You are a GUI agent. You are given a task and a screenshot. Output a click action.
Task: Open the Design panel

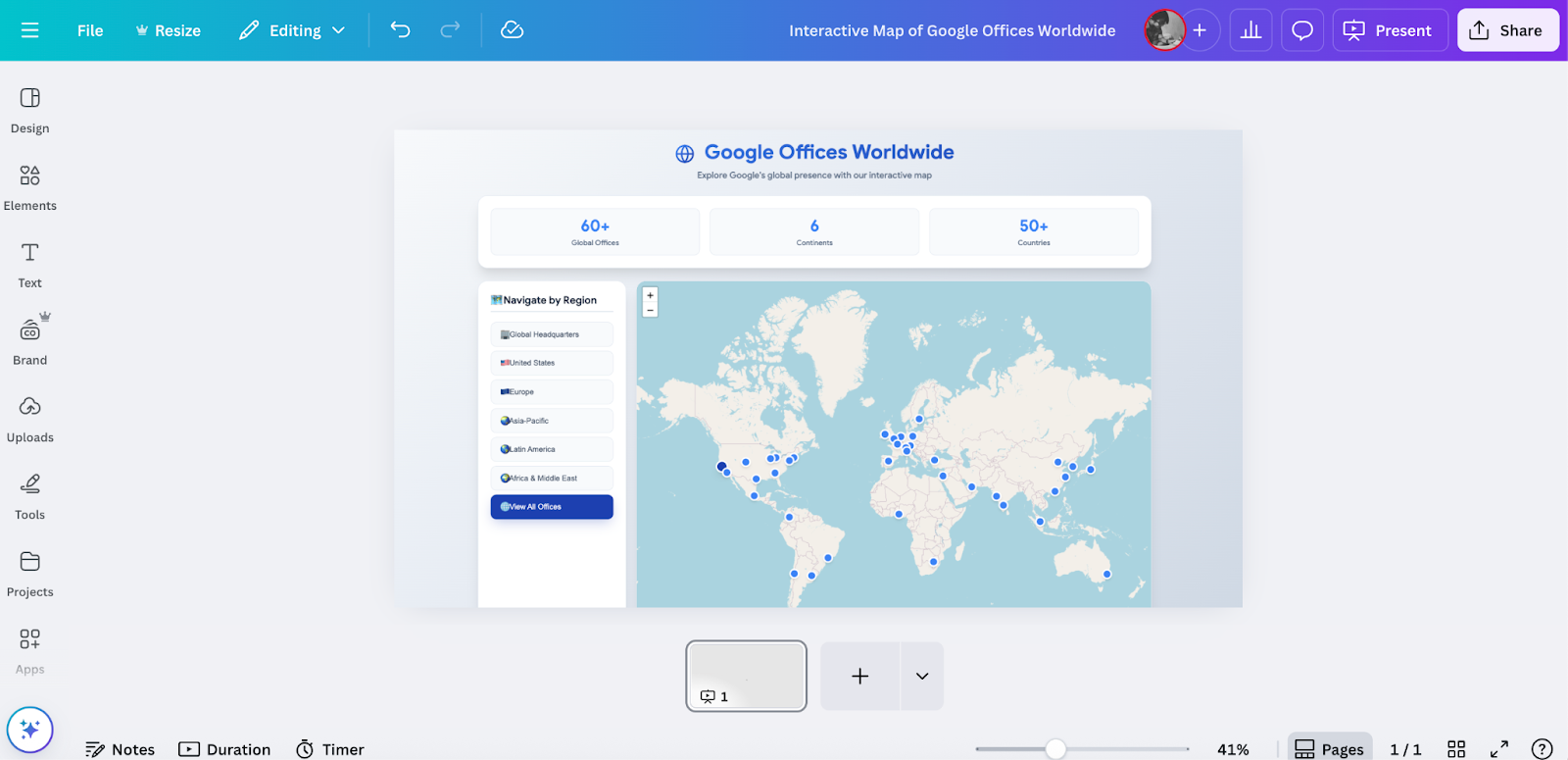pos(30,110)
